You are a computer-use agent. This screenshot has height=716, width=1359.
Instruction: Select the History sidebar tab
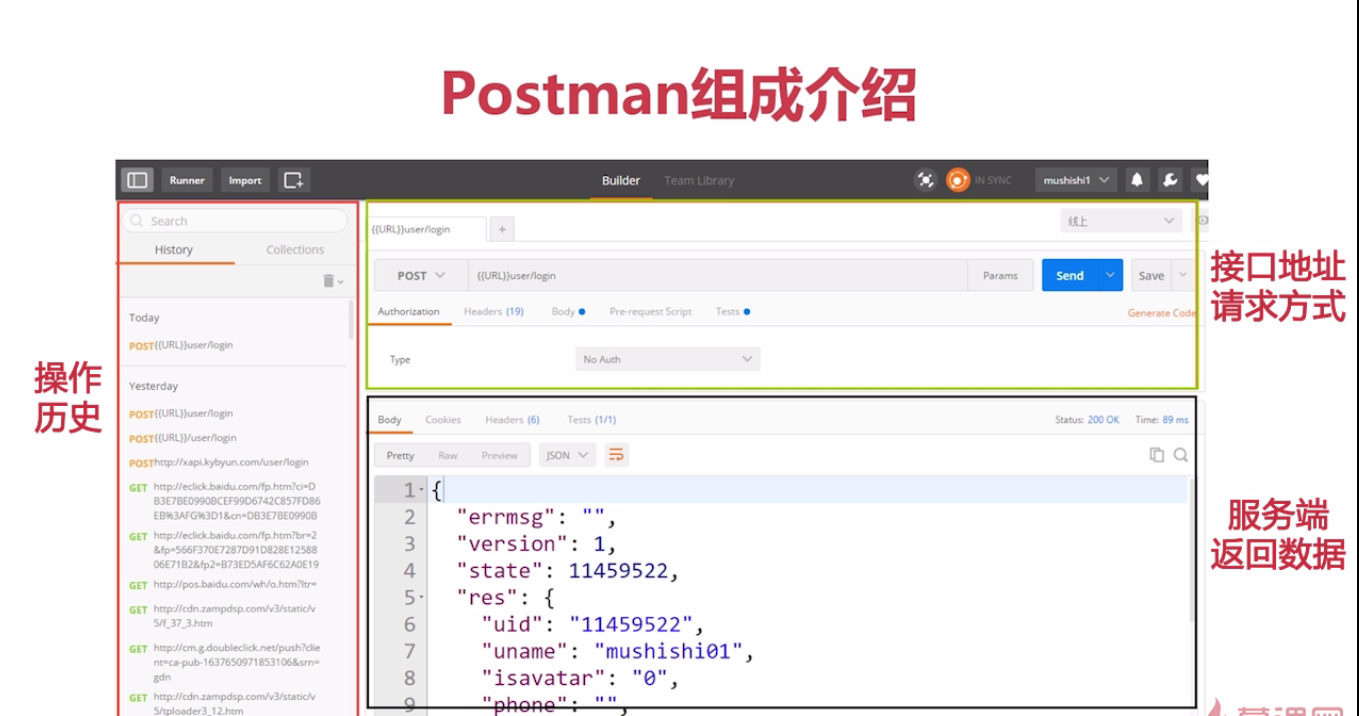point(174,250)
